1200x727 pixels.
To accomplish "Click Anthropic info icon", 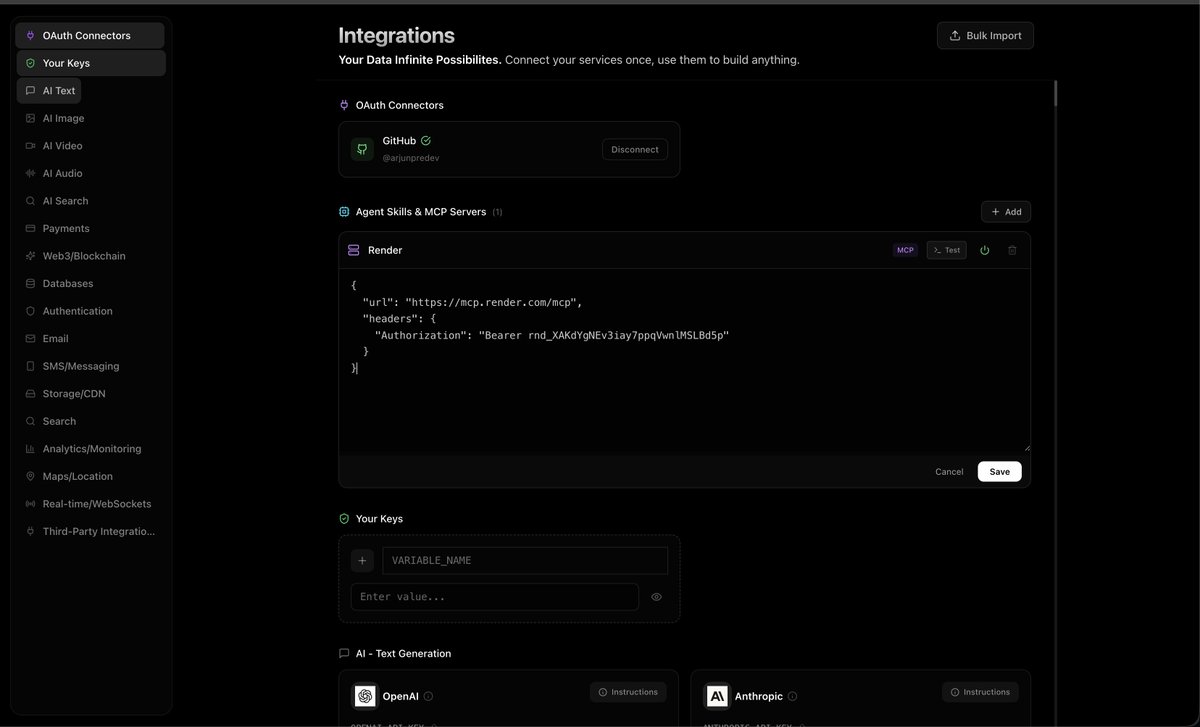I will pyautogui.click(x=792, y=696).
